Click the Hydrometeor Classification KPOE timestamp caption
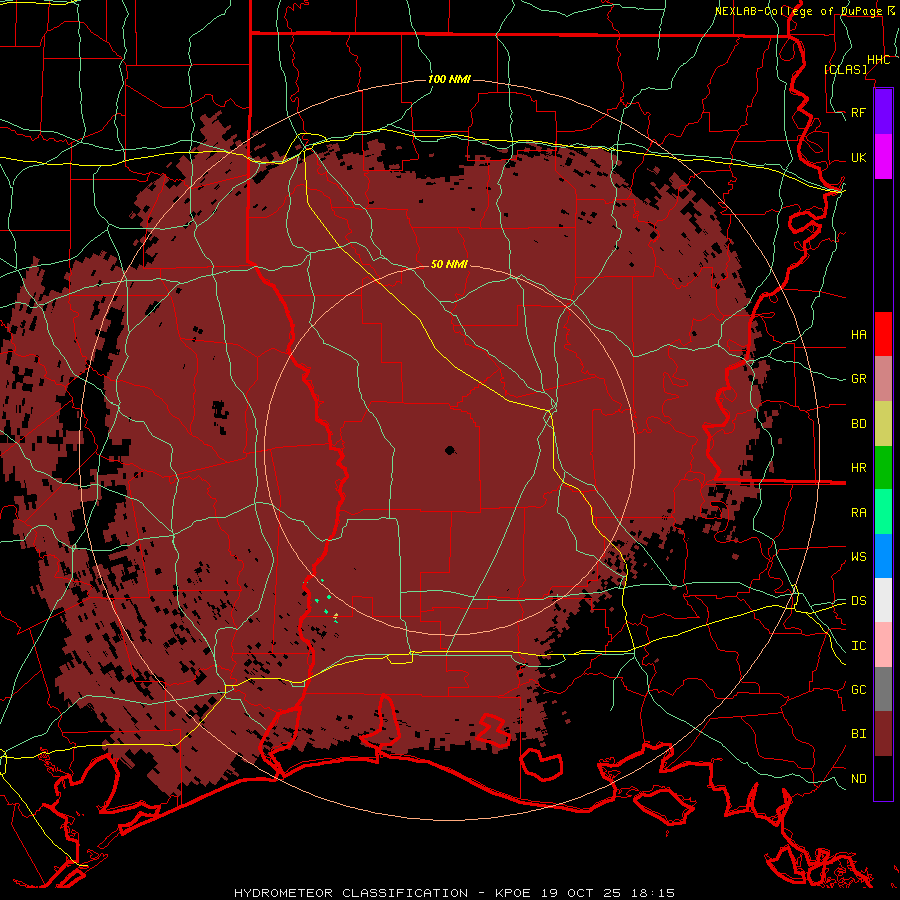Image resolution: width=900 pixels, height=900 pixels. [454, 893]
